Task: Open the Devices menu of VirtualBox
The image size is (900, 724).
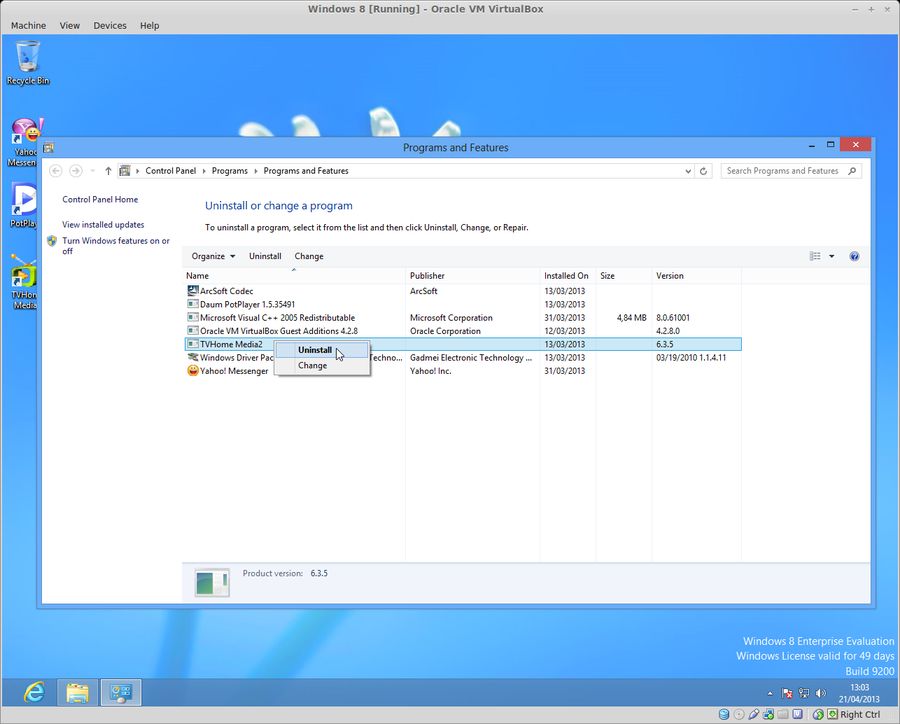Action: (x=109, y=25)
